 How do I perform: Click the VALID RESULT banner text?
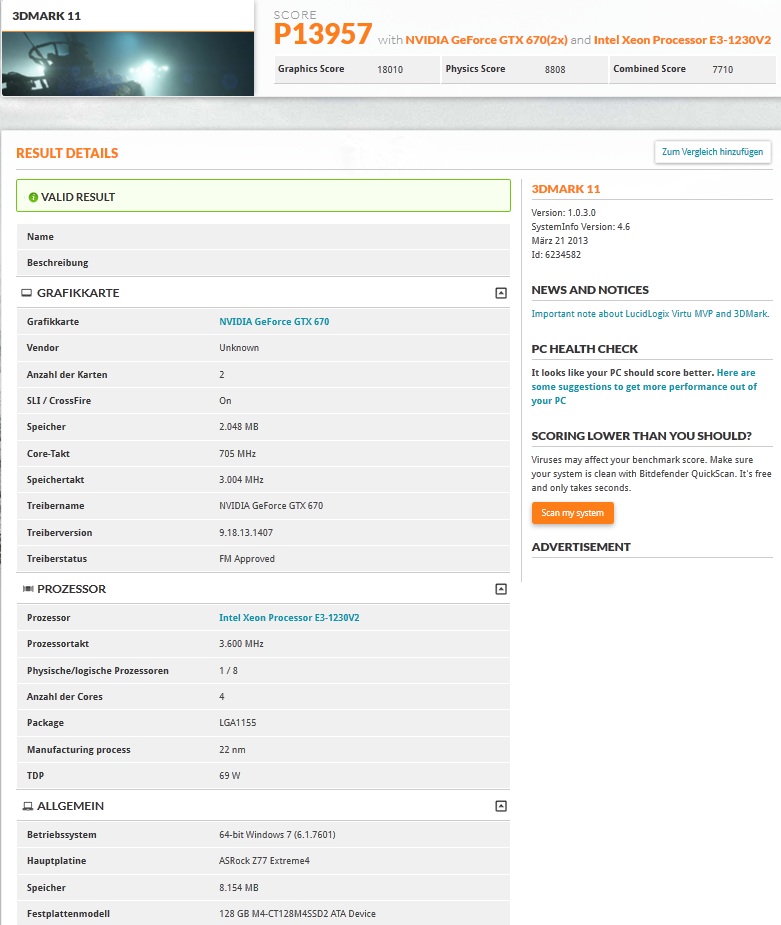78,197
